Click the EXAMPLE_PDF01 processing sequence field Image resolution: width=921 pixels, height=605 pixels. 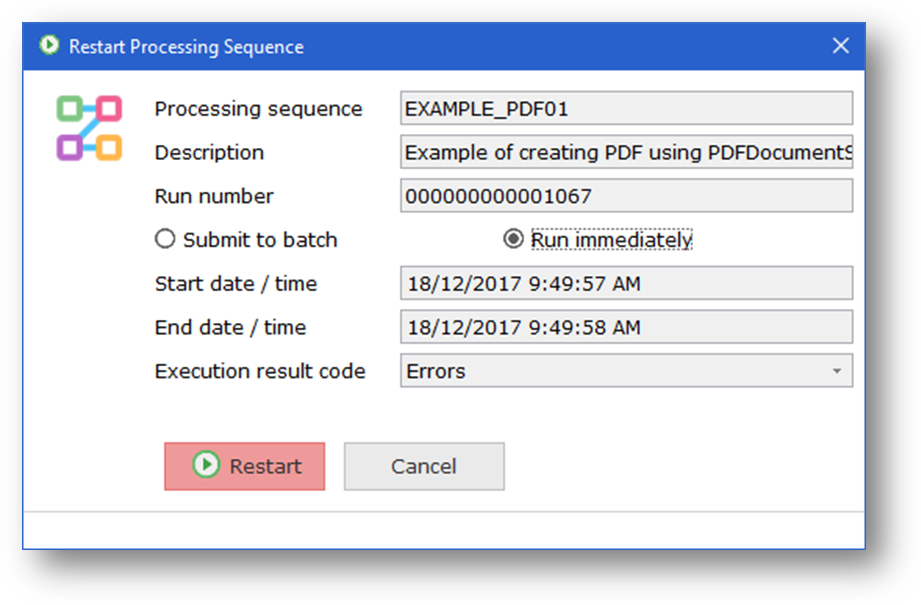point(626,109)
